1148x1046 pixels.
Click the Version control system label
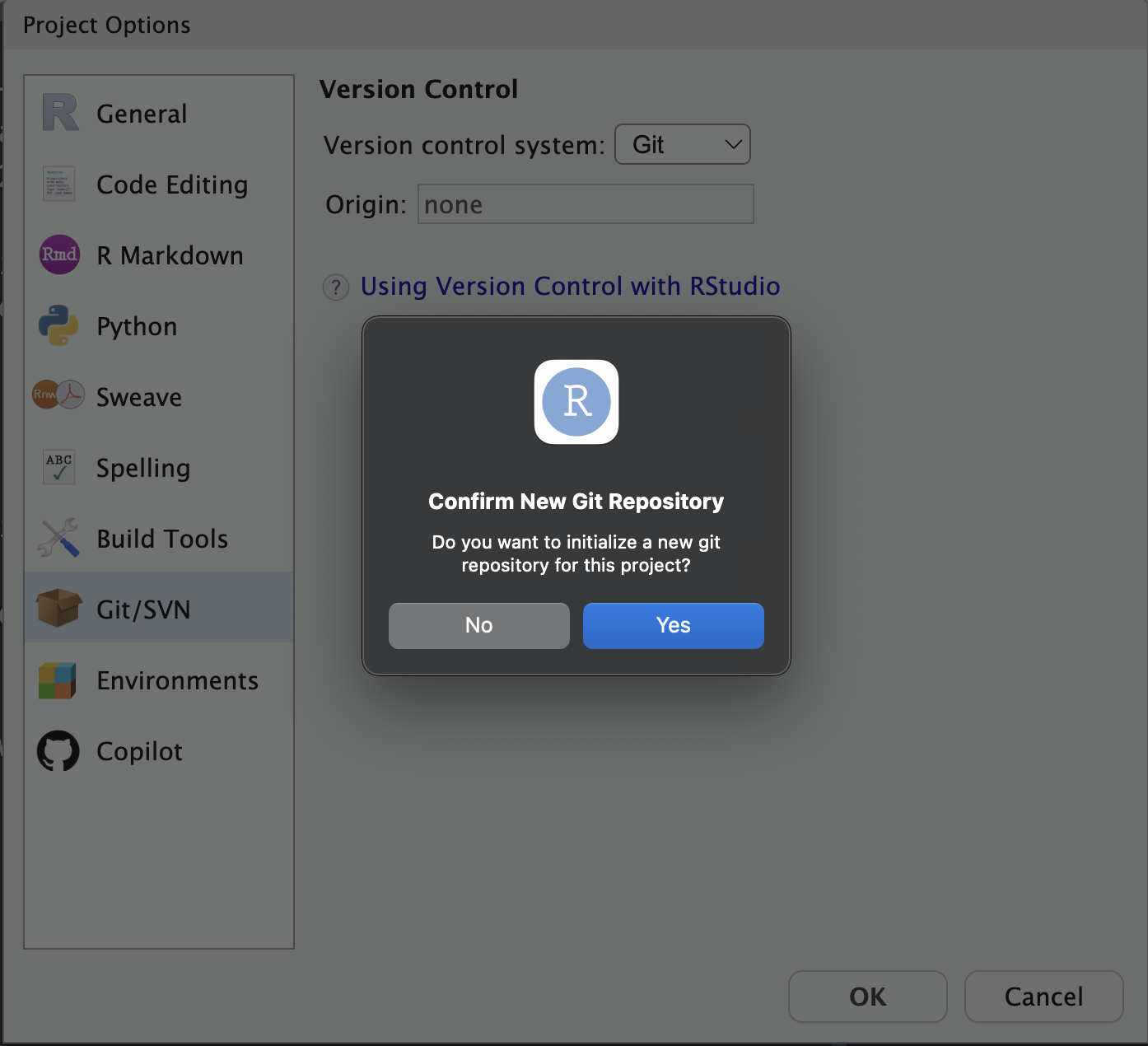click(x=464, y=145)
